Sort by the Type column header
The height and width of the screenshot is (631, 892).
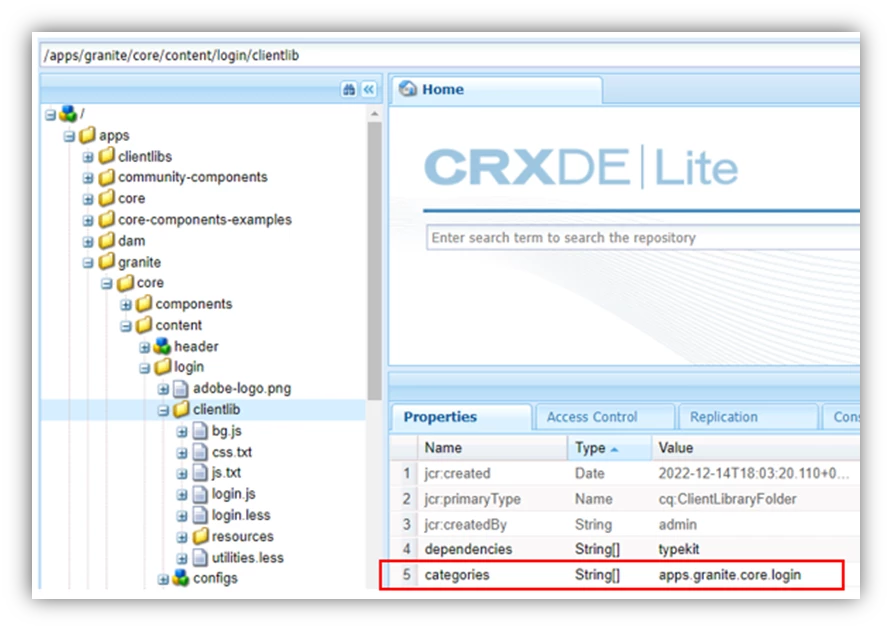(609, 448)
